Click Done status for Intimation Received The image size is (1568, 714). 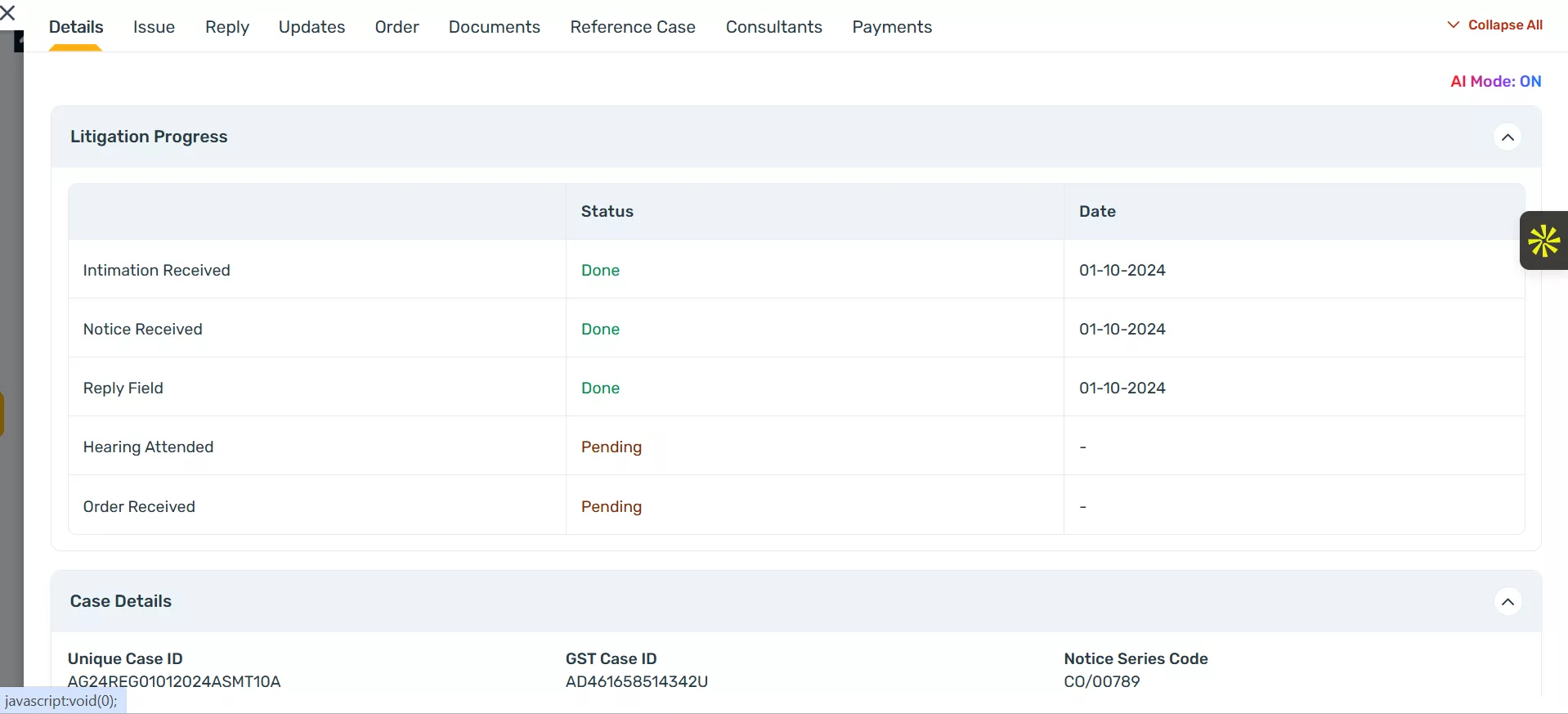tap(600, 271)
